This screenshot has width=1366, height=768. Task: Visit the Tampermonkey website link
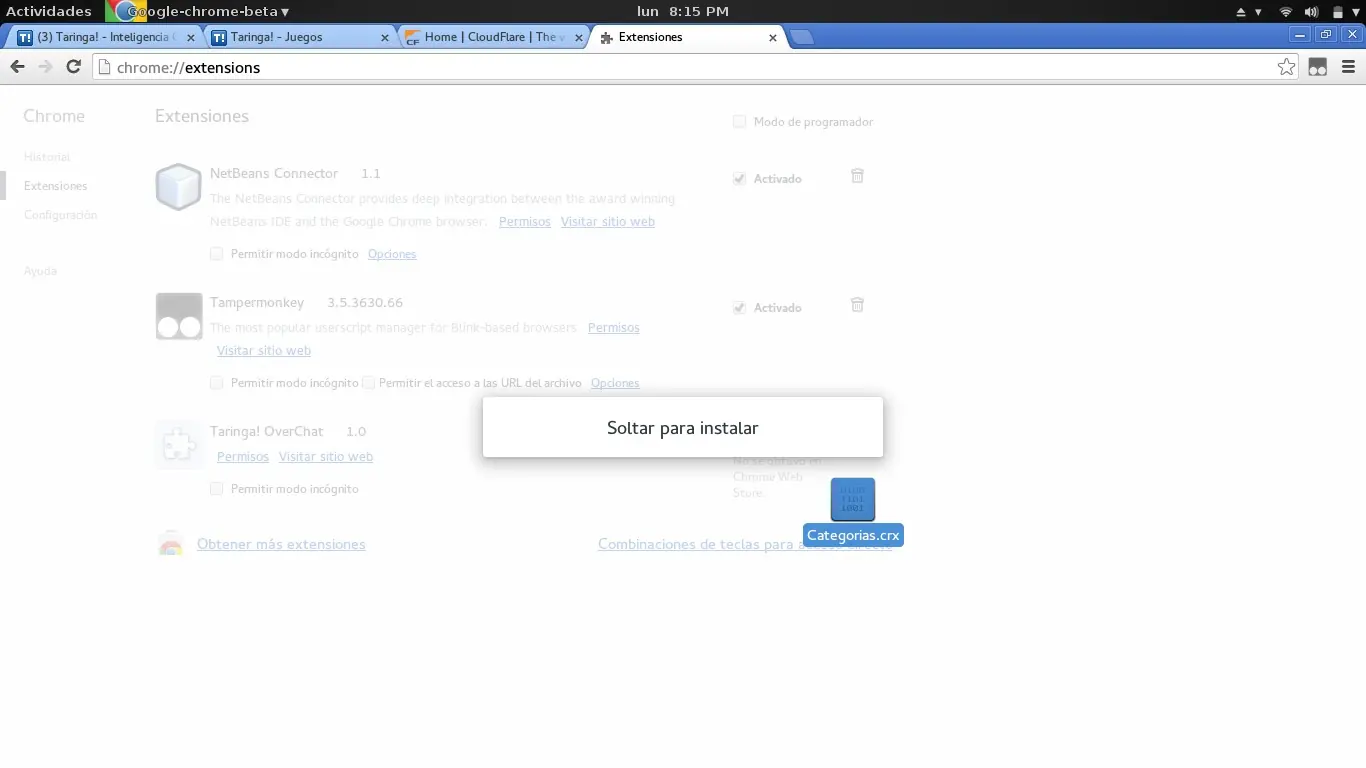point(264,351)
